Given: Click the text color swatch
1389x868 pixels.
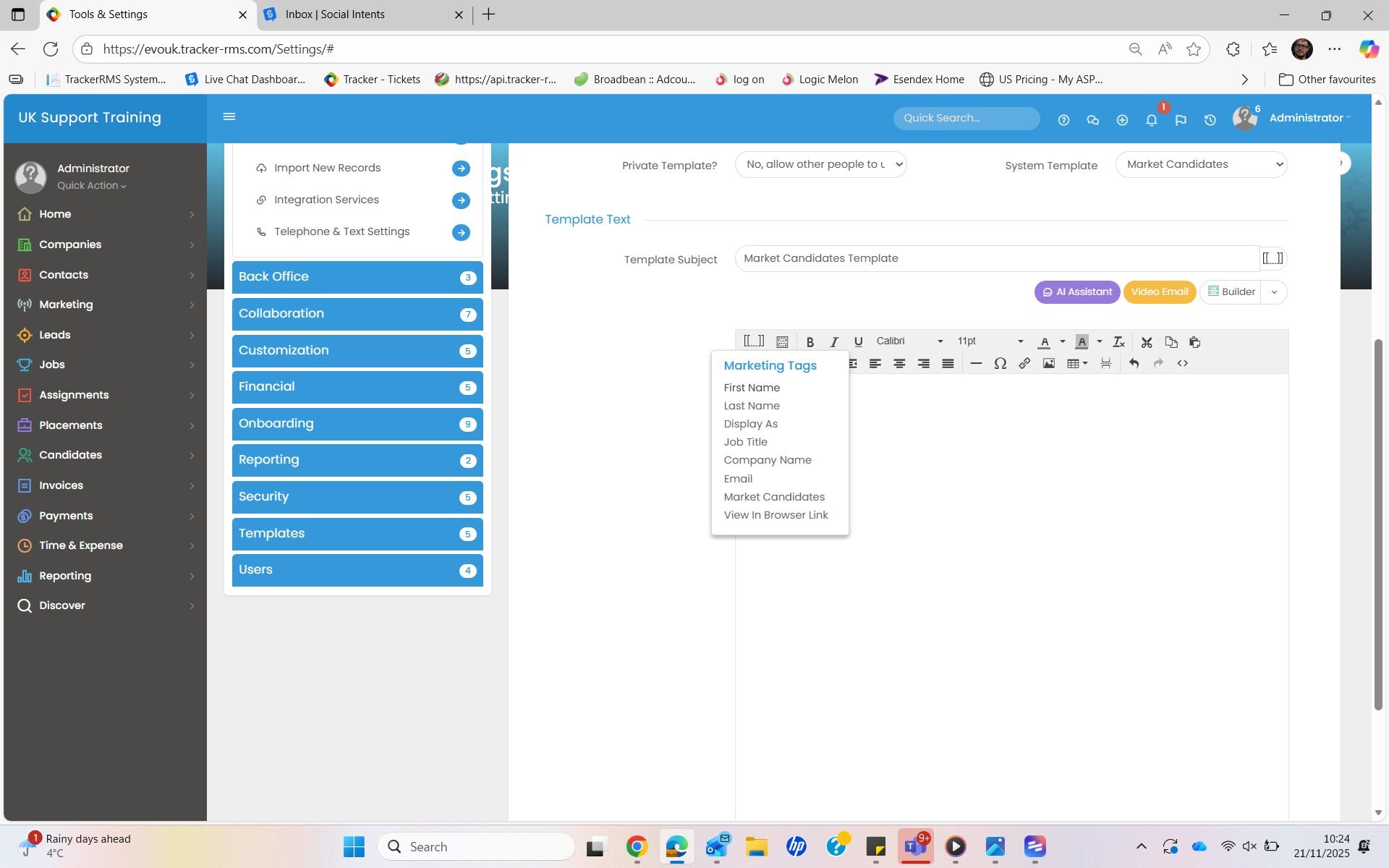Looking at the screenshot, I should pyautogui.click(x=1044, y=342).
